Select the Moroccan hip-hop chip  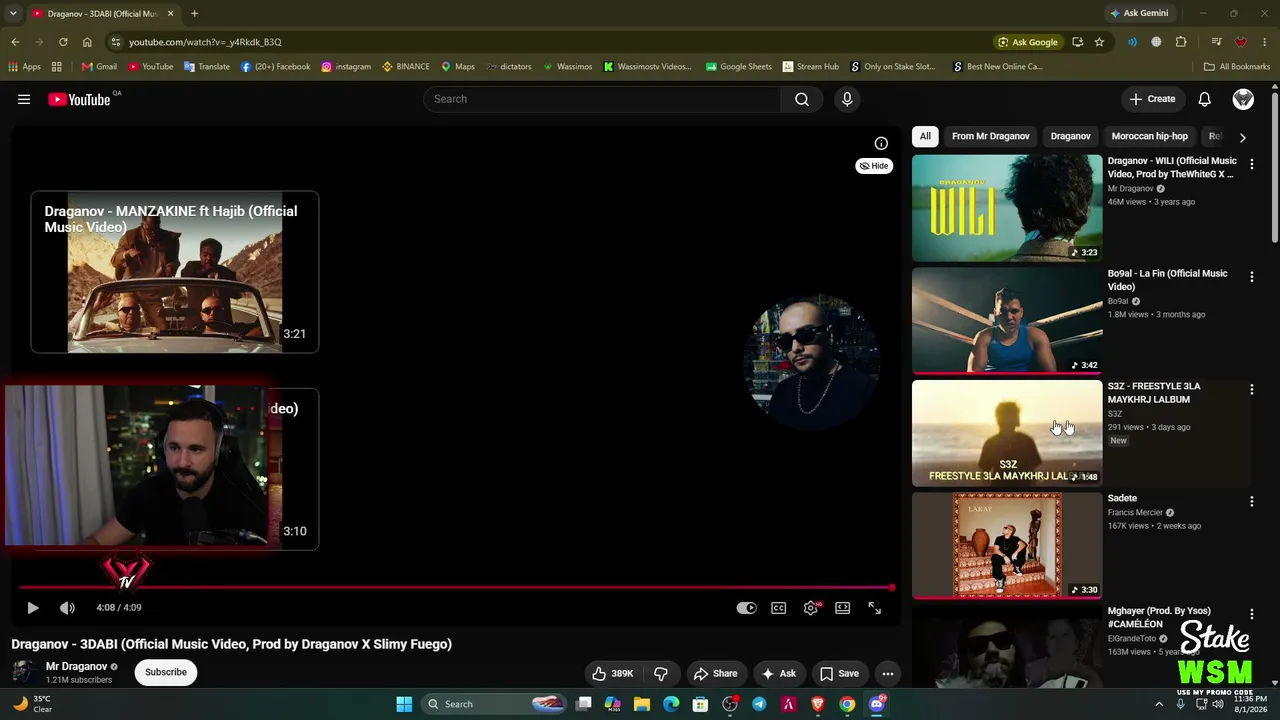1150,136
